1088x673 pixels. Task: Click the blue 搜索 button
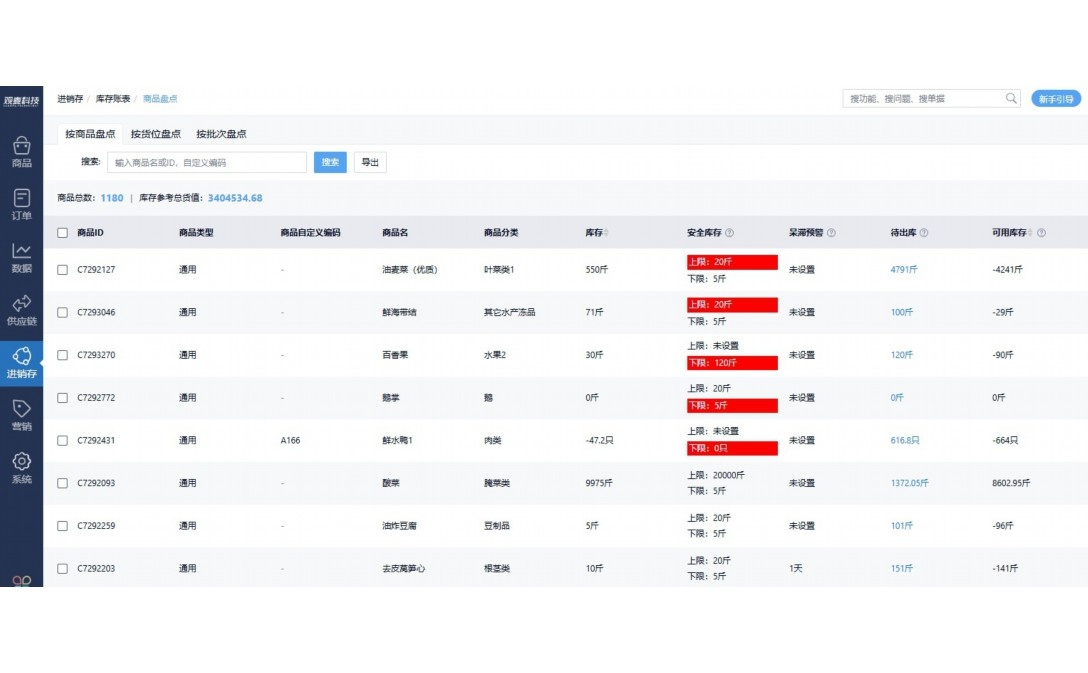330,162
